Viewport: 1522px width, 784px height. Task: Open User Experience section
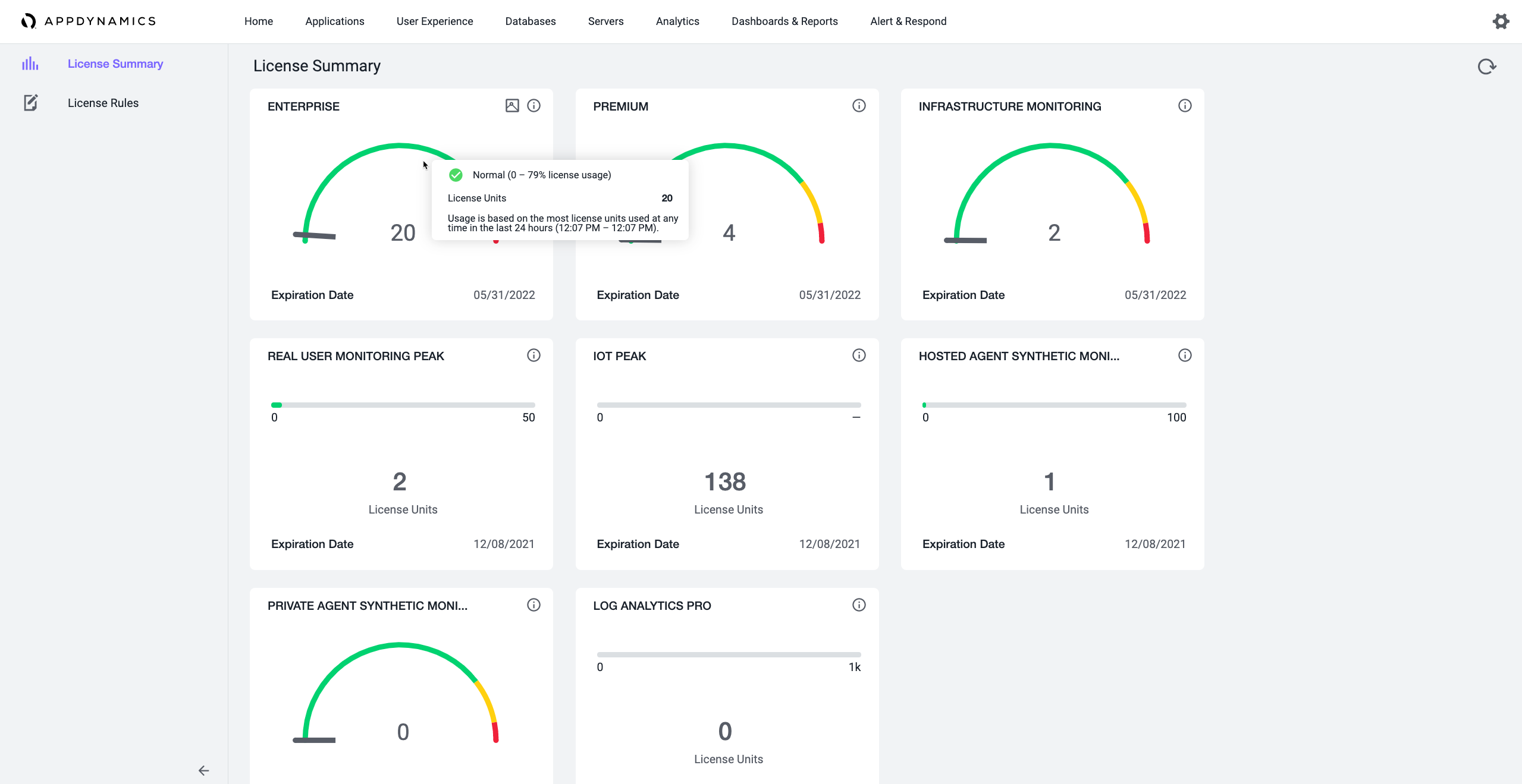tap(435, 21)
